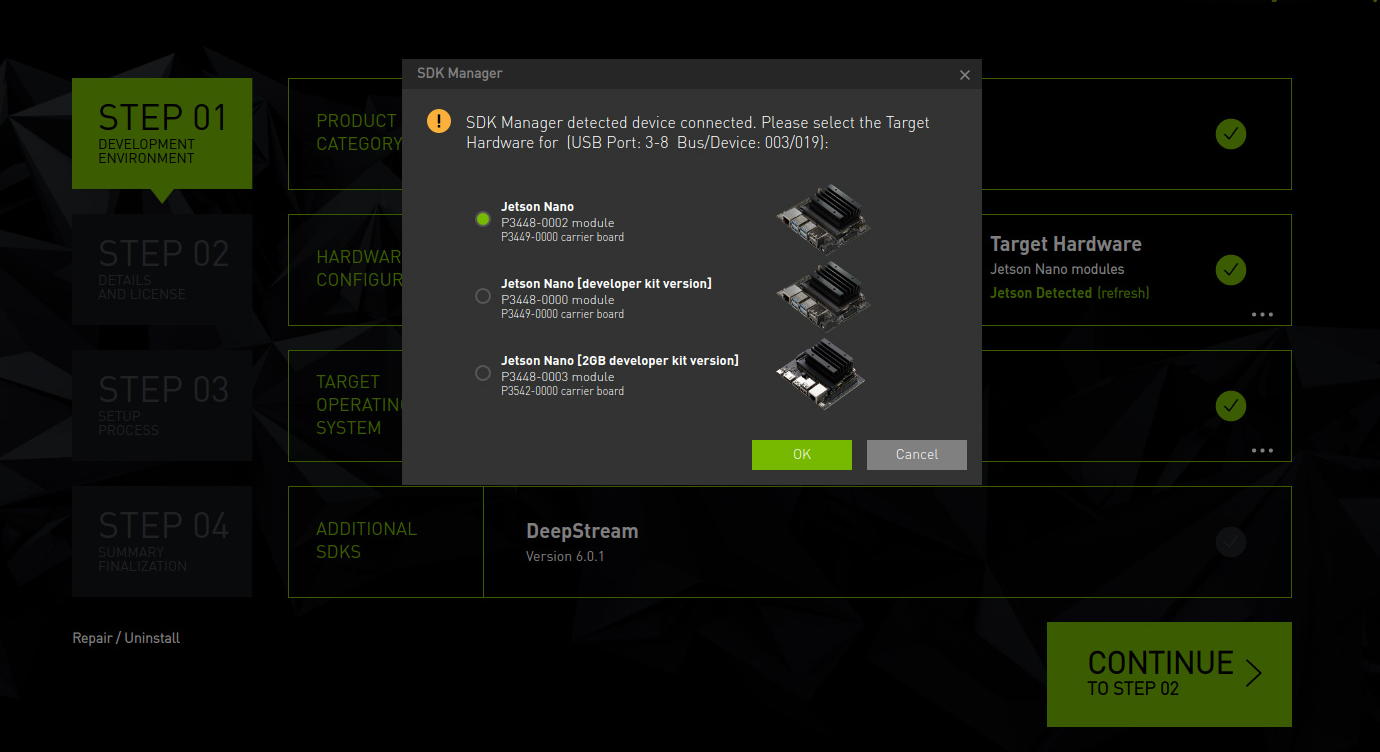Go to STEP 04 Summary Finalization

(x=162, y=541)
